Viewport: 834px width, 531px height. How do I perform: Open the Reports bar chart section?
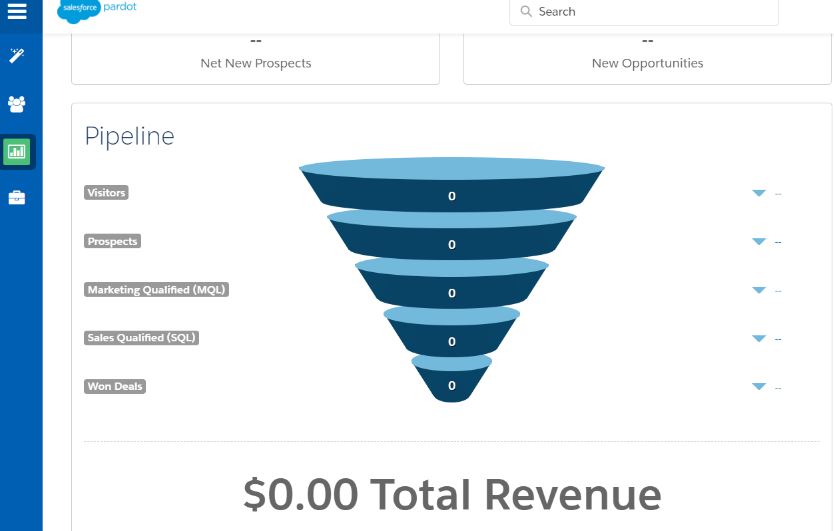(x=17, y=152)
